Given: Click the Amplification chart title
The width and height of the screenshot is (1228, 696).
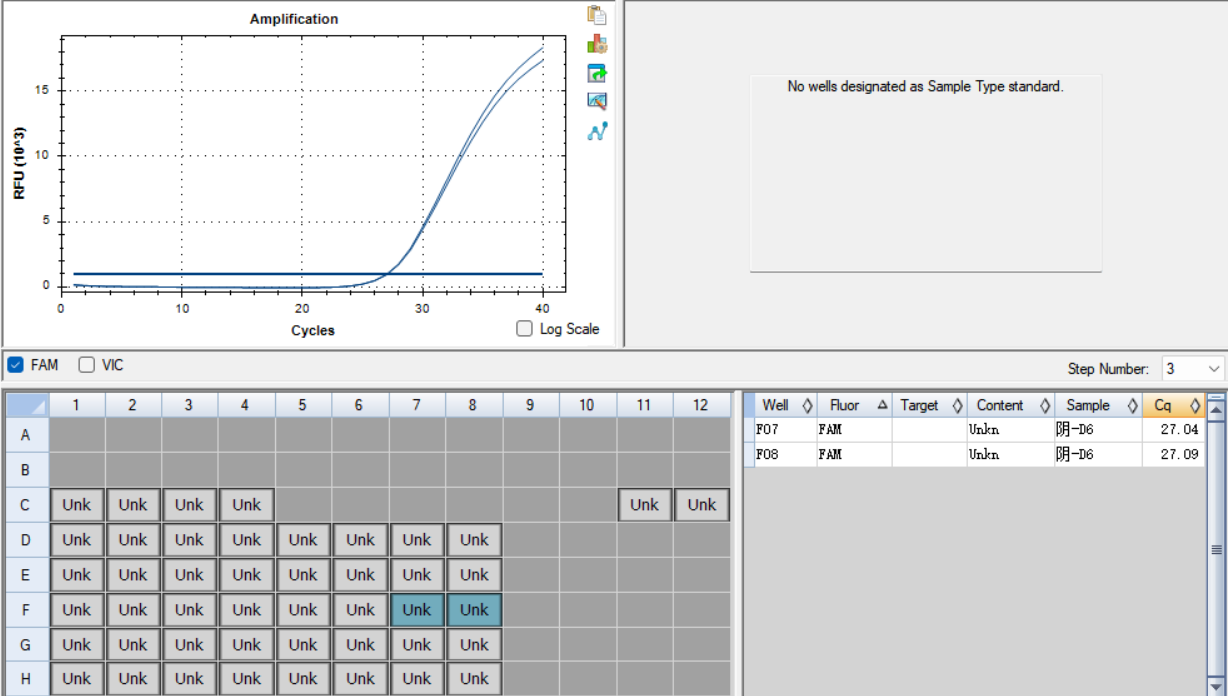Looking at the screenshot, I should pyautogui.click(x=294, y=19).
